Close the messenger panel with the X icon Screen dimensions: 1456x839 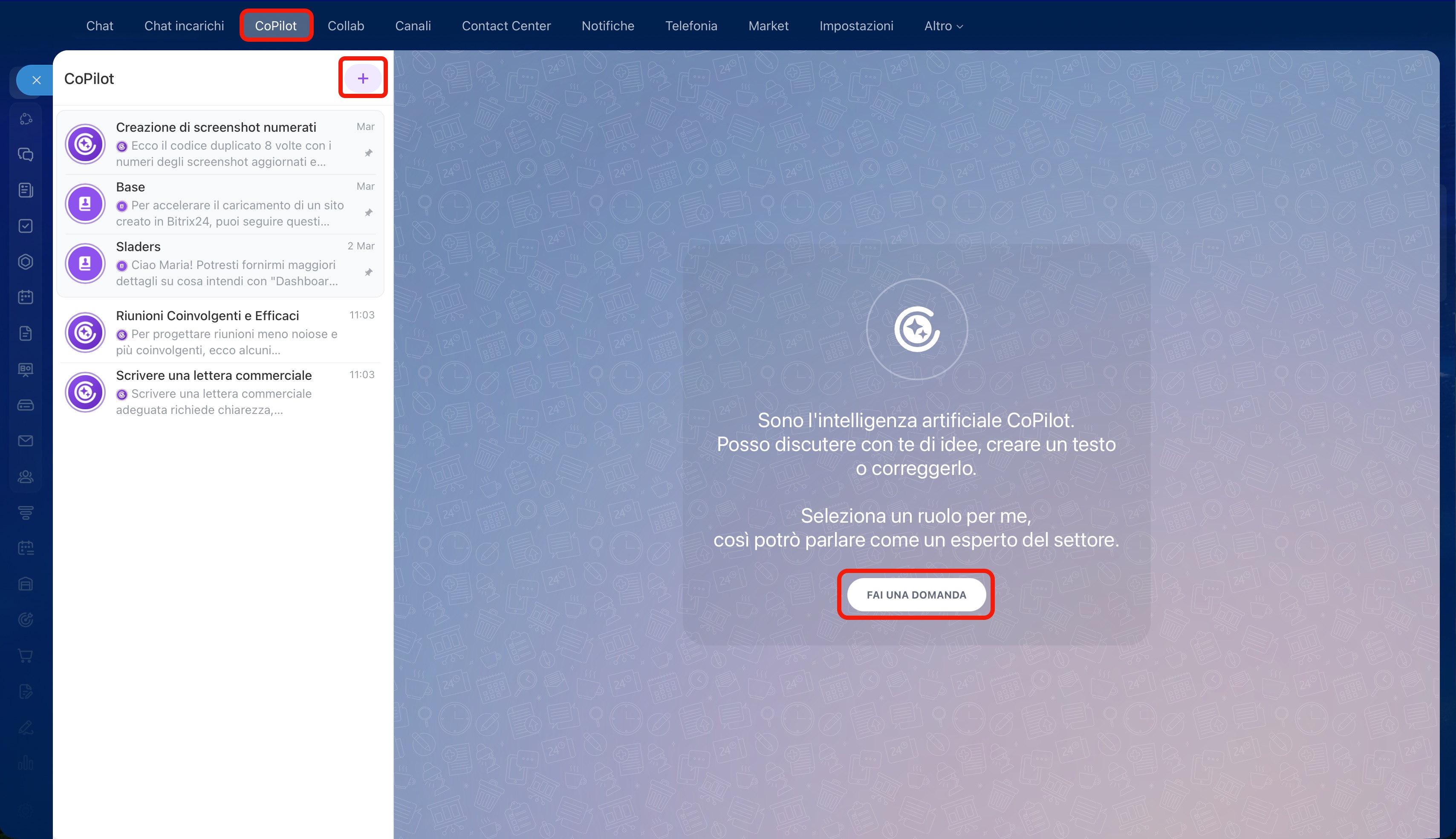pyautogui.click(x=36, y=80)
